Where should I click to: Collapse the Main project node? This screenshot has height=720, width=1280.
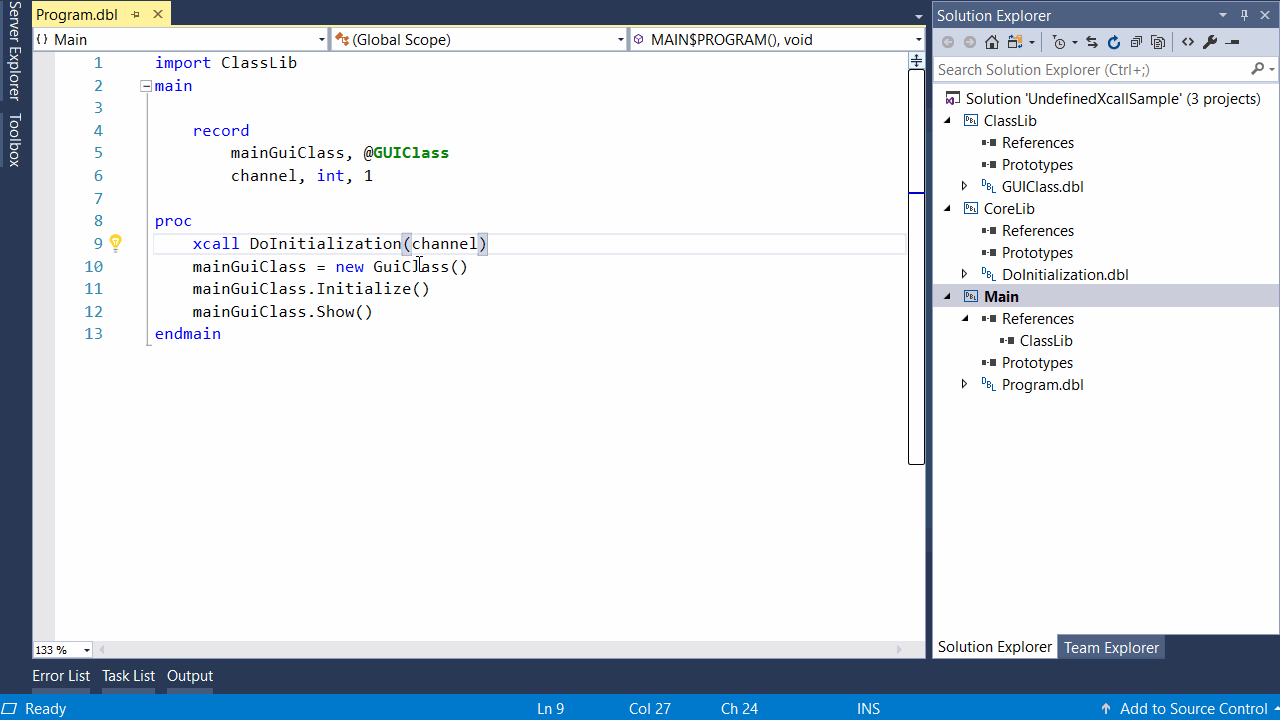click(947, 297)
